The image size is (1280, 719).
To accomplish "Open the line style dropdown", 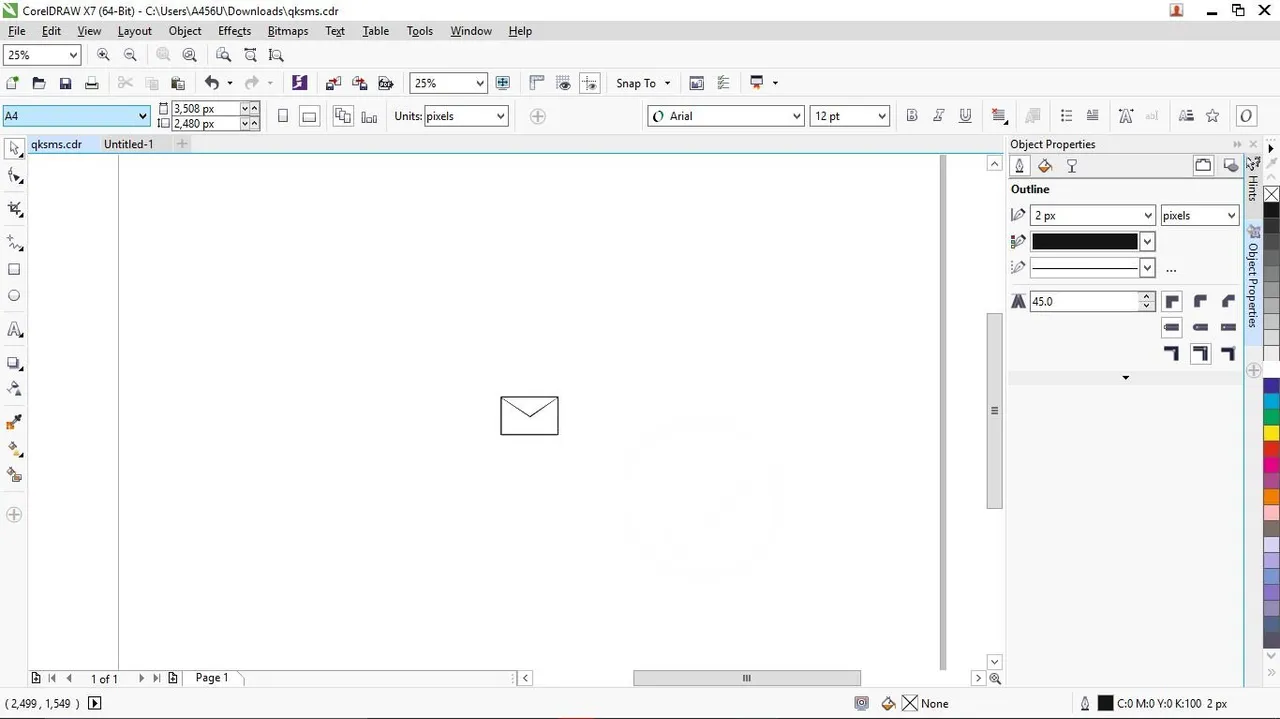I will 1147,268.
